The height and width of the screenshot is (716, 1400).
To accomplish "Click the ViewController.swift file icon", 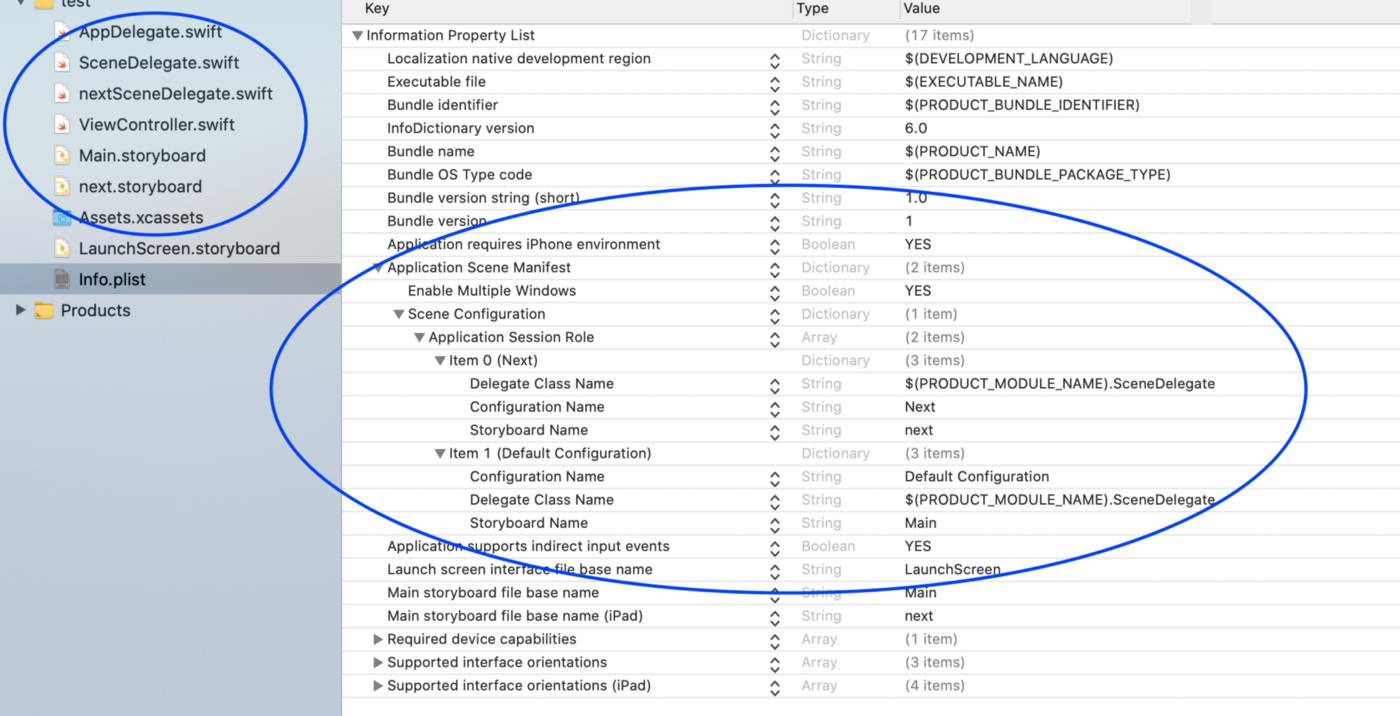I will pyautogui.click(x=62, y=125).
